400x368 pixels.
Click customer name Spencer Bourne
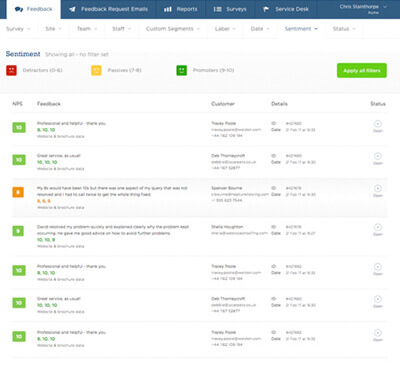pyautogui.click(x=227, y=188)
